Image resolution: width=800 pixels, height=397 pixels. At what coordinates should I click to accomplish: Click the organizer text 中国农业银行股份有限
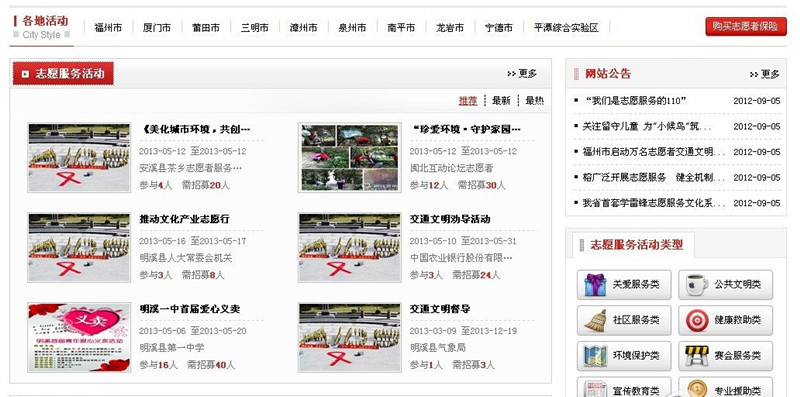pyautogui.click(x=461, y=258)
